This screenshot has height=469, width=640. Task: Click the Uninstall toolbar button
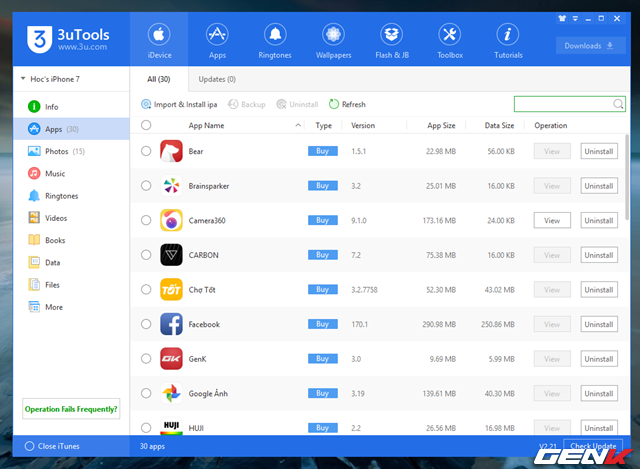[297, 104]
